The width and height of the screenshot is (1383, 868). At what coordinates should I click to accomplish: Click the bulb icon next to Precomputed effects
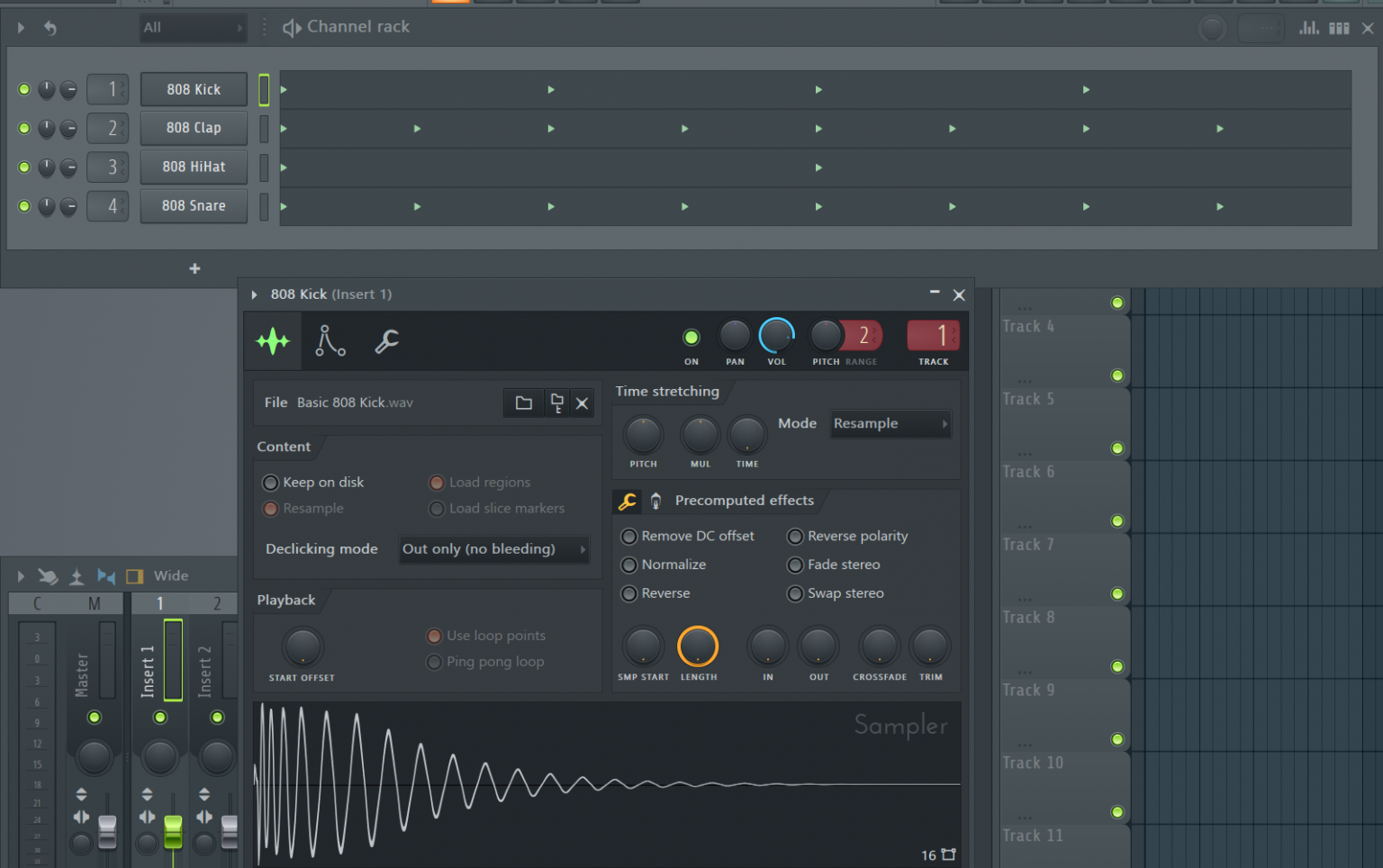(655, 501)
